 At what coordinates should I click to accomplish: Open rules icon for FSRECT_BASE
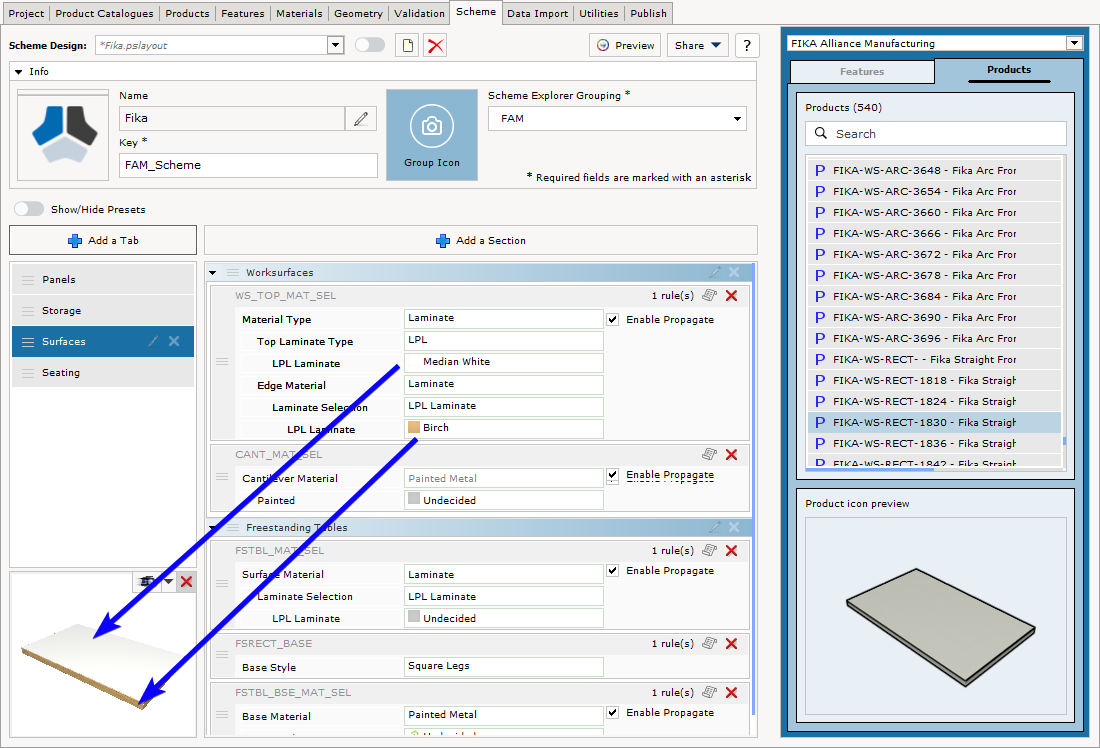click(709, 643)
